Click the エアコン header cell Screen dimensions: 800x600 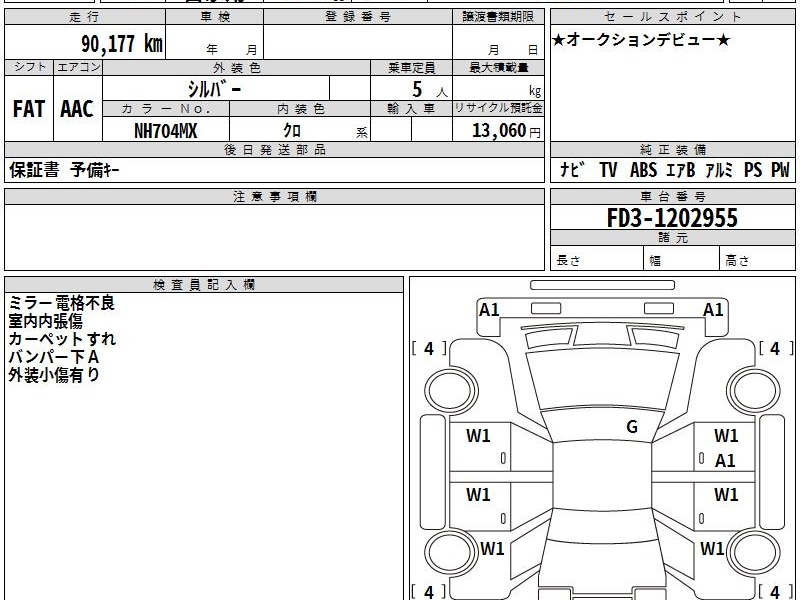coord(78,67)
